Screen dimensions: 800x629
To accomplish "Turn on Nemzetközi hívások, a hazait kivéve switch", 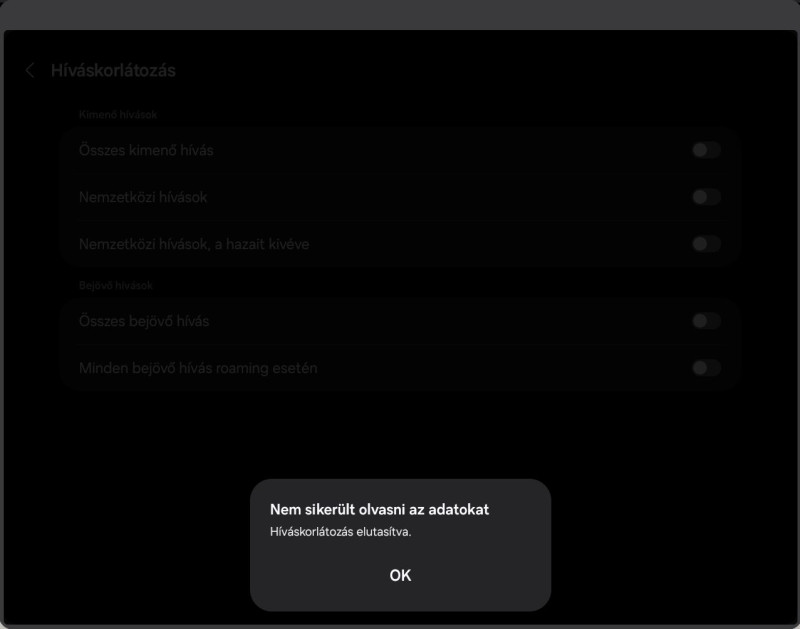I will (706, 244).
